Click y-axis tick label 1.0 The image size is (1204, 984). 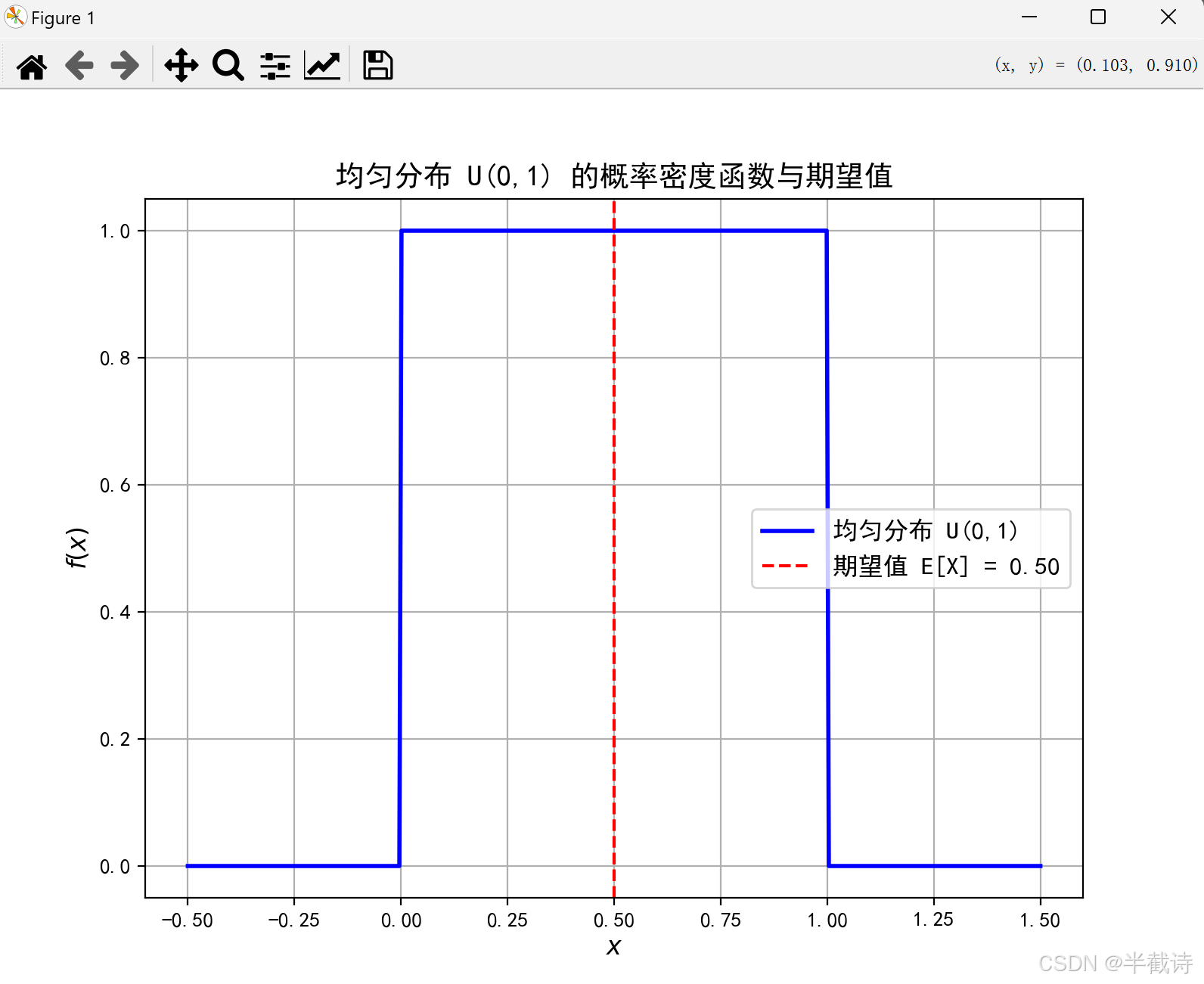[x=115, y=231]
